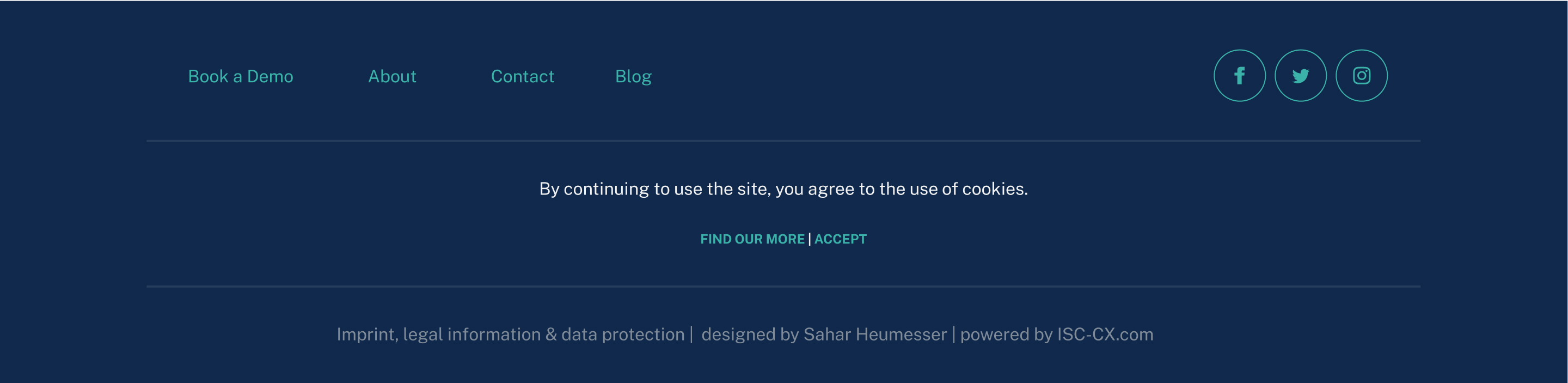The width and height of the screenshot is (1568, 383).
Task: Click the divider line above the cookie notice
Action: point(783,141)
